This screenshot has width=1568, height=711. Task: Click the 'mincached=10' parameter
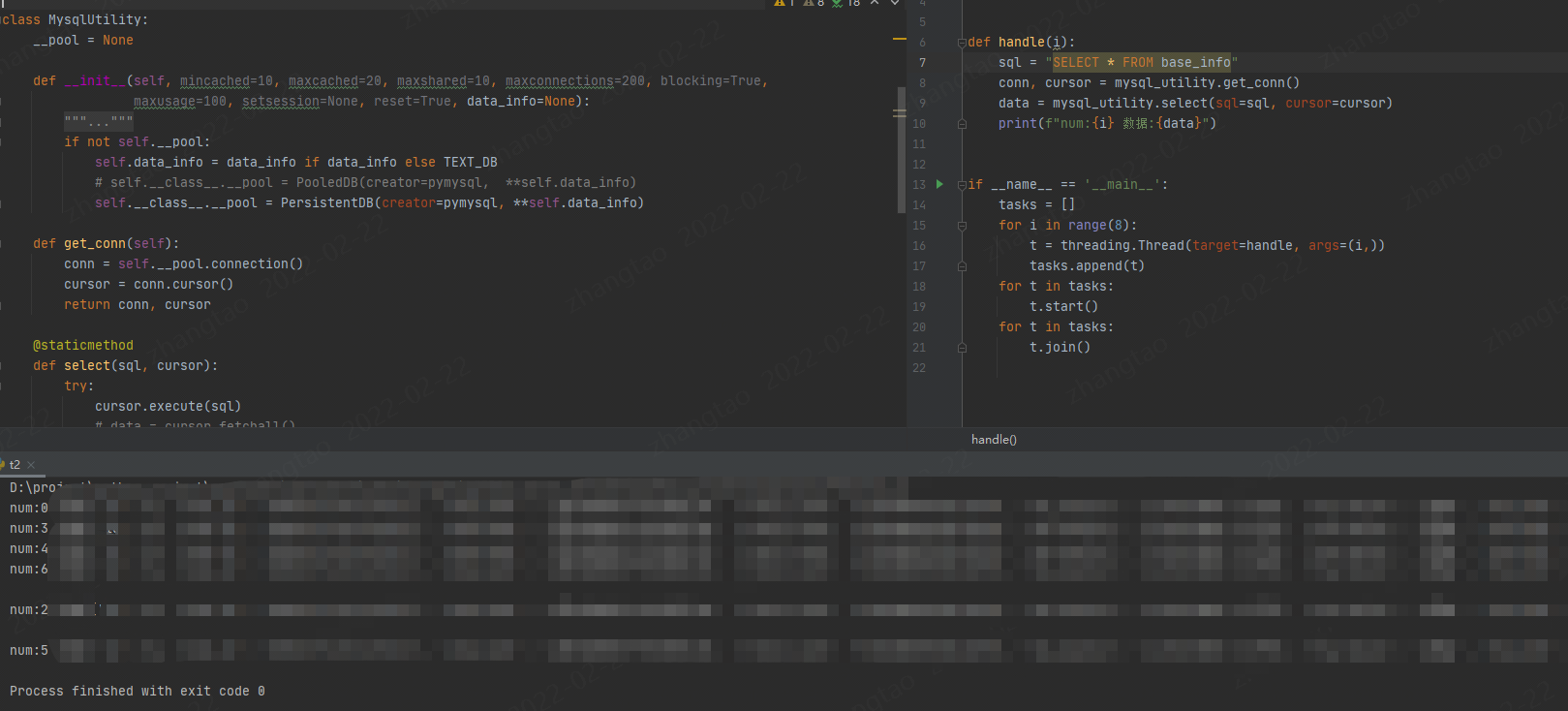[227, 81]
